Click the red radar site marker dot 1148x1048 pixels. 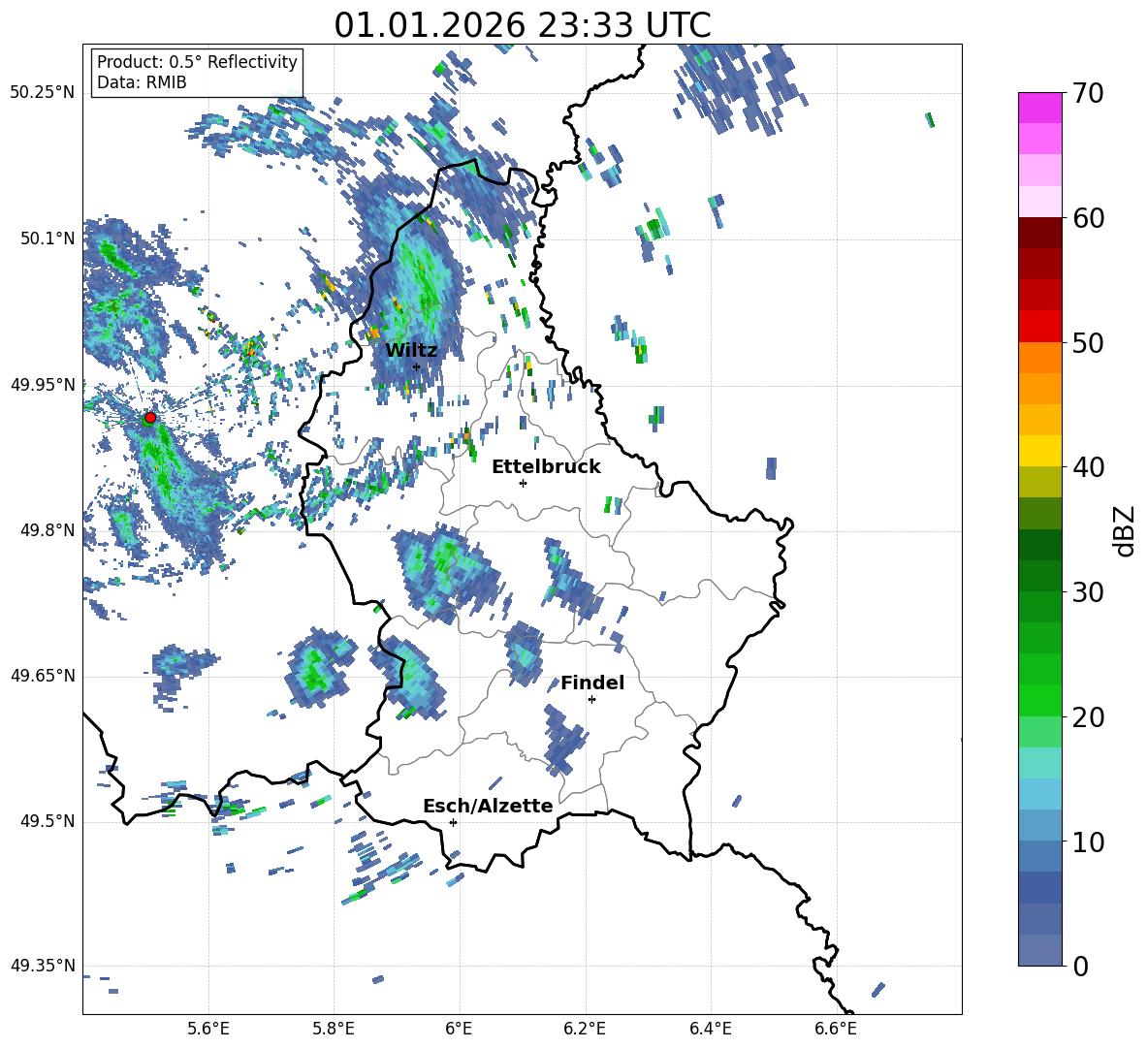tap(150, 418)
